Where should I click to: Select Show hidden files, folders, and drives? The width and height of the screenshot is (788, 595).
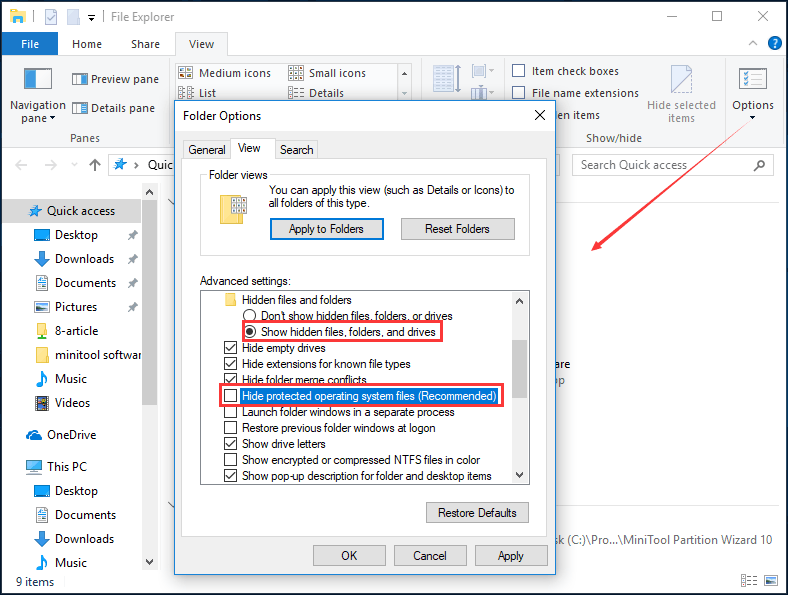[250, 332]
